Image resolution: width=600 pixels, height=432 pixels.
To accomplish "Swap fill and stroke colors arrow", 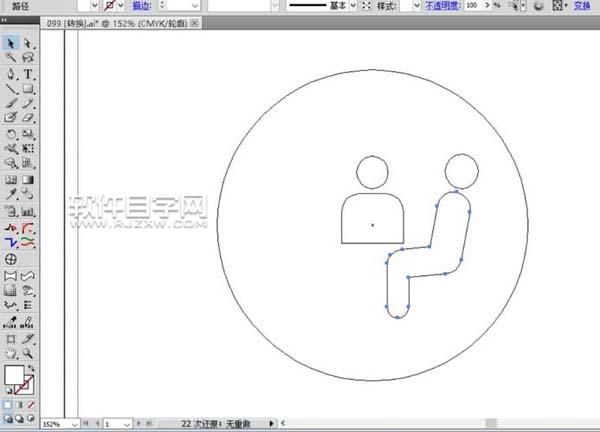I will click(x=31, y=368).
